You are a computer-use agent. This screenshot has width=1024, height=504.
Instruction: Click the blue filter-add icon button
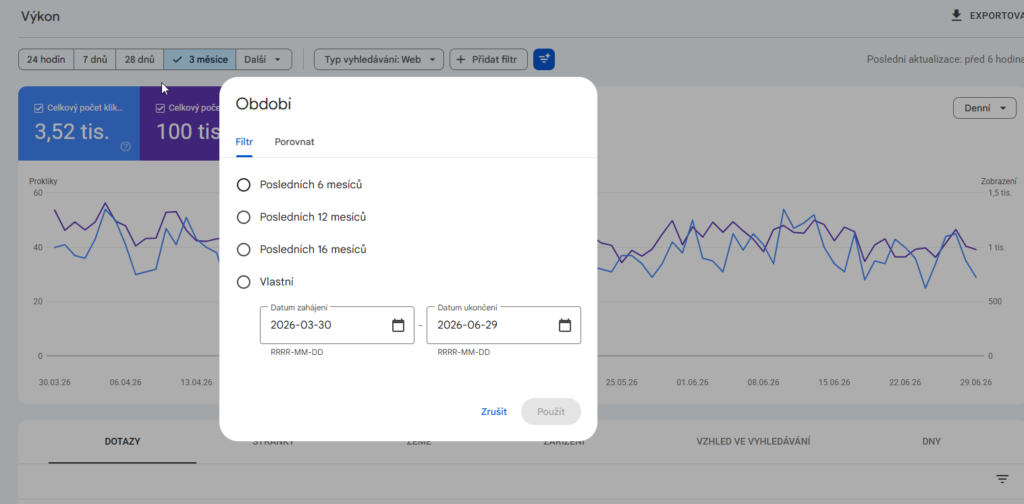pos(544,59)
